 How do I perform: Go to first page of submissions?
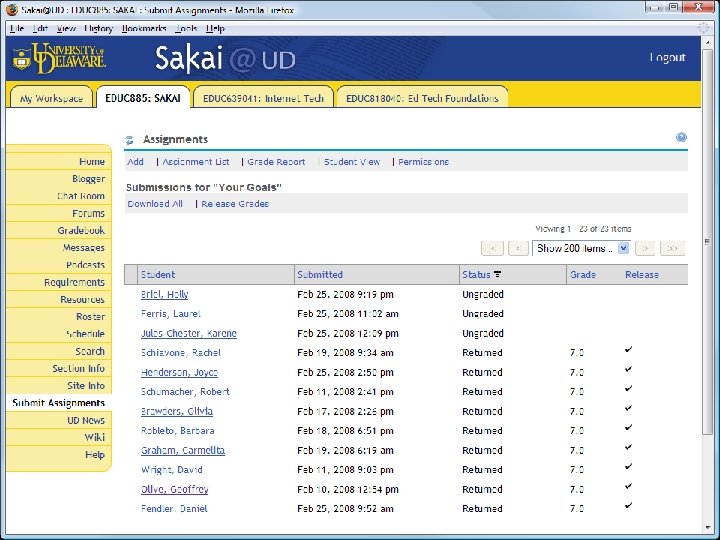tap(492, 248)
